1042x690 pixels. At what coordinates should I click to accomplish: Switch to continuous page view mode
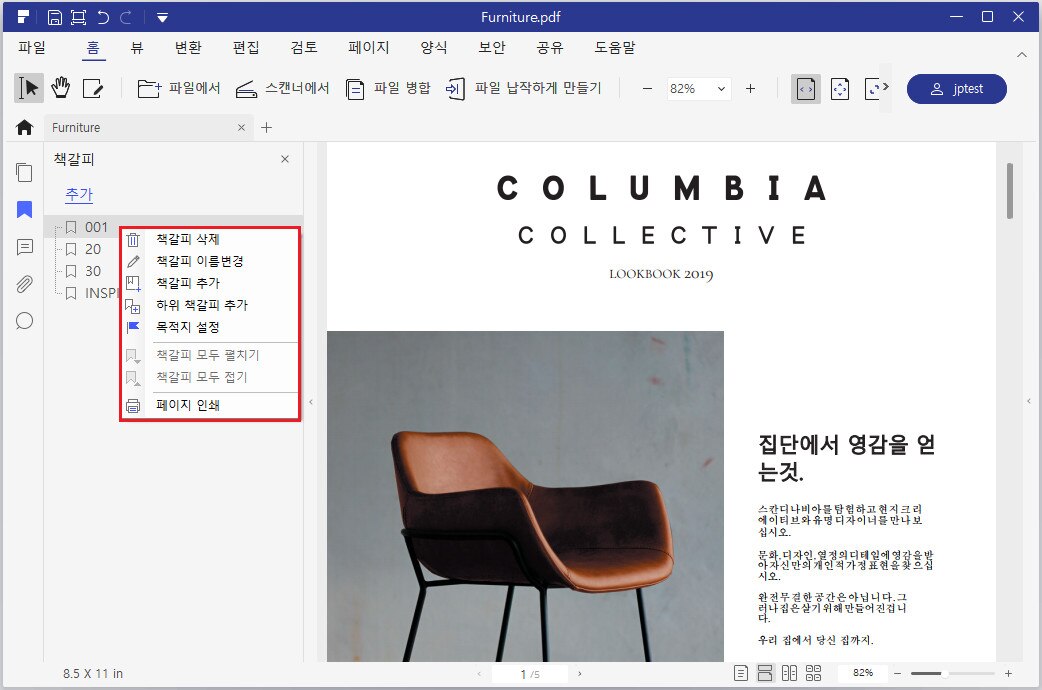pyautogui.click(x=765, y=673)
